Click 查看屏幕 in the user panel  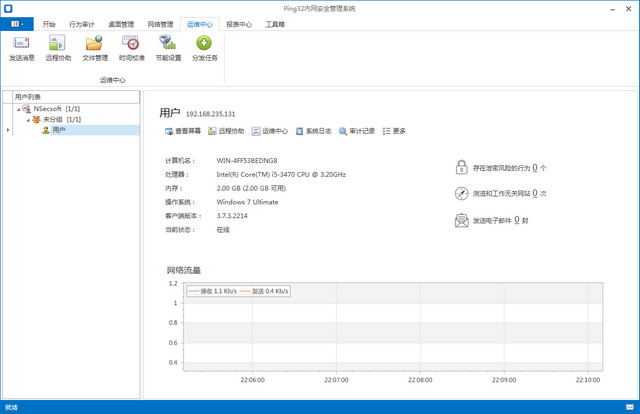point(183,130)
